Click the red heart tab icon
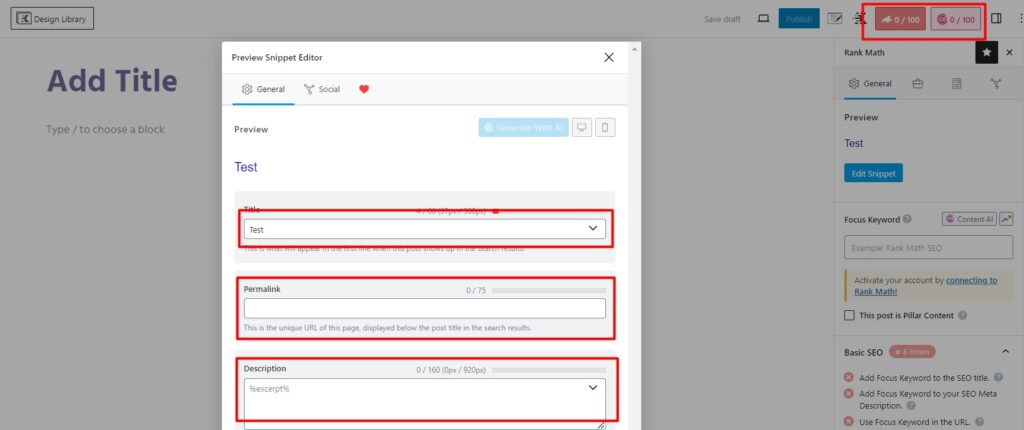This screenshot has height=430, width=1024. tap(364, 90)
